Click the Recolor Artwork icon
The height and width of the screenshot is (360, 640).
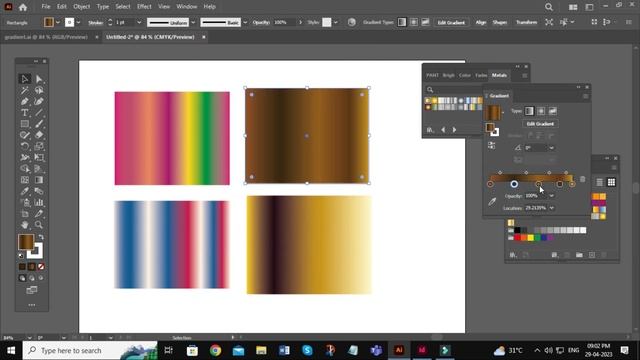coord(351,22)
